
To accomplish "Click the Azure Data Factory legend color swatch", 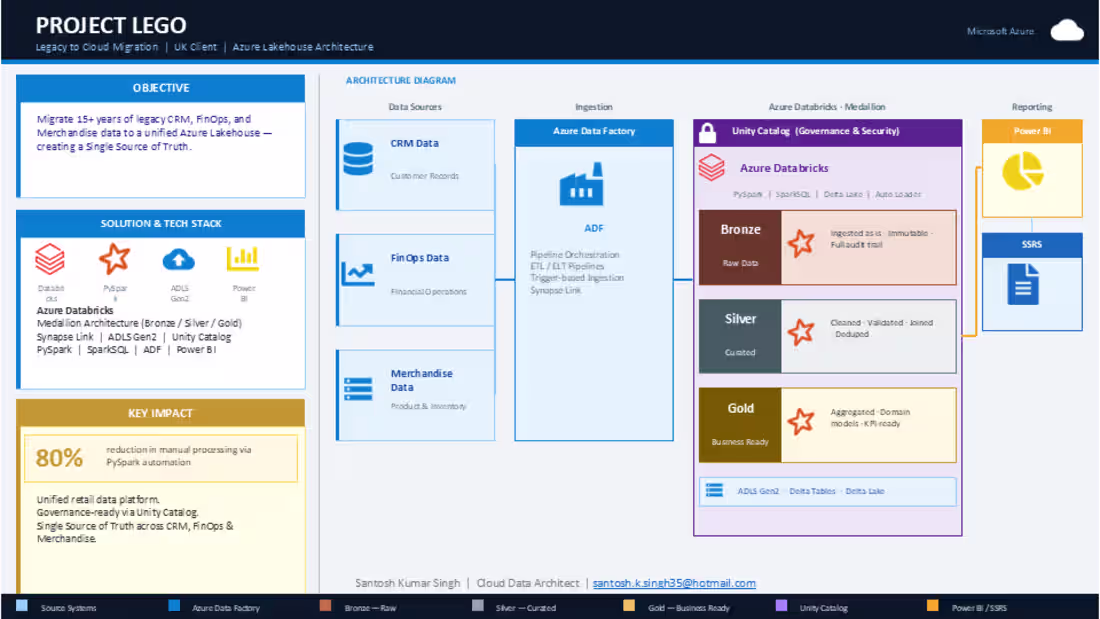I will coord(174,606).
